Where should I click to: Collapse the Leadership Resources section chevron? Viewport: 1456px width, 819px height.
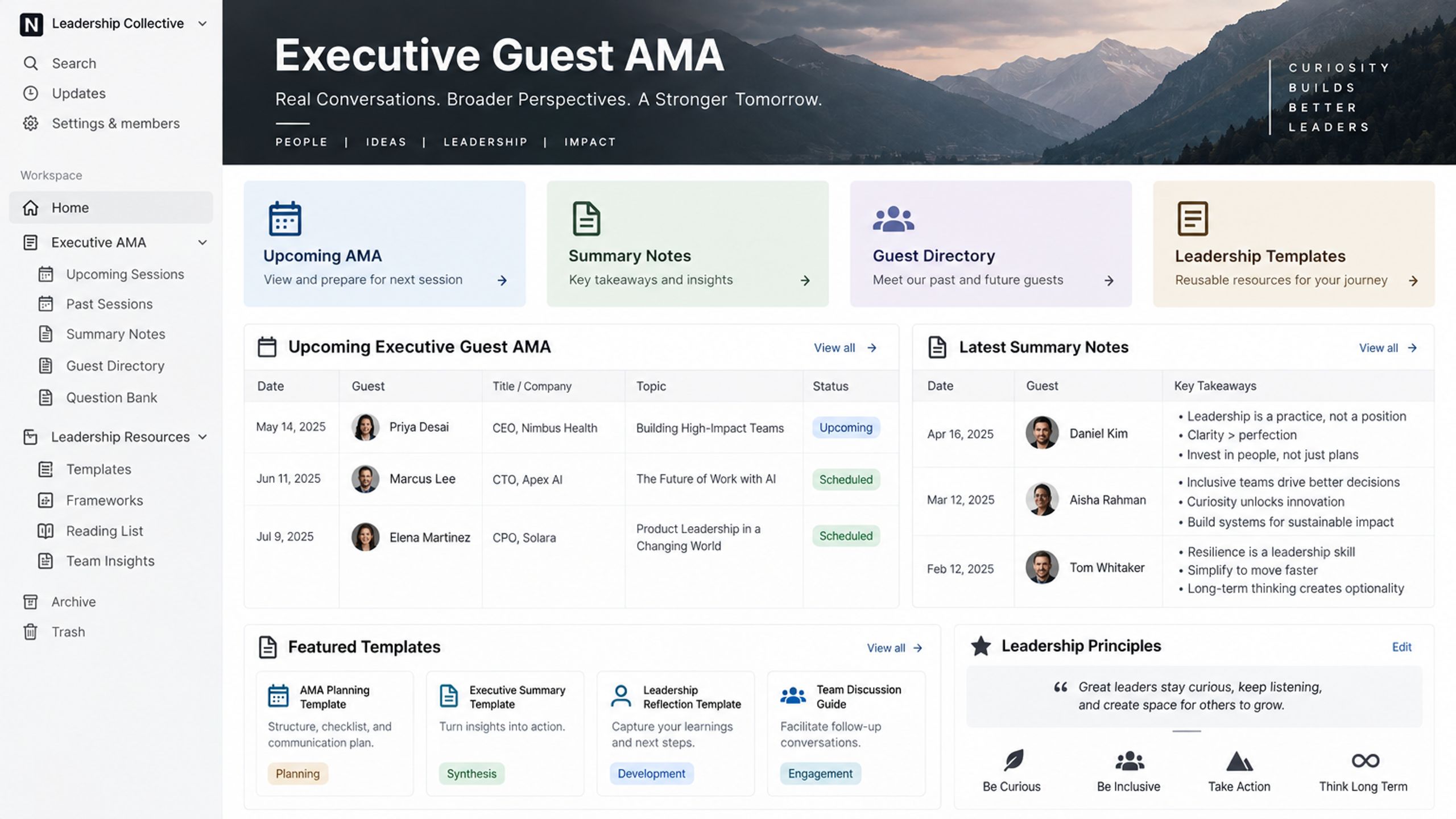(x=202, y=437)
